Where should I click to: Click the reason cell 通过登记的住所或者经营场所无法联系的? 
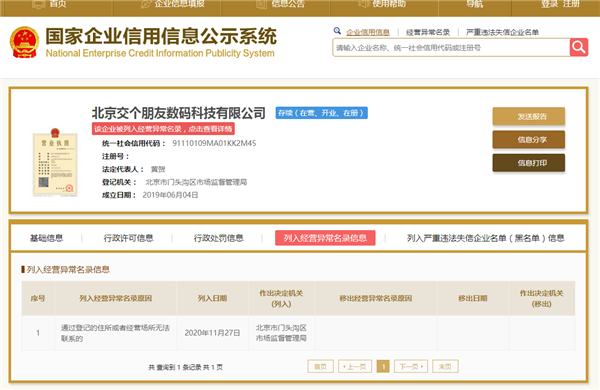115,333
